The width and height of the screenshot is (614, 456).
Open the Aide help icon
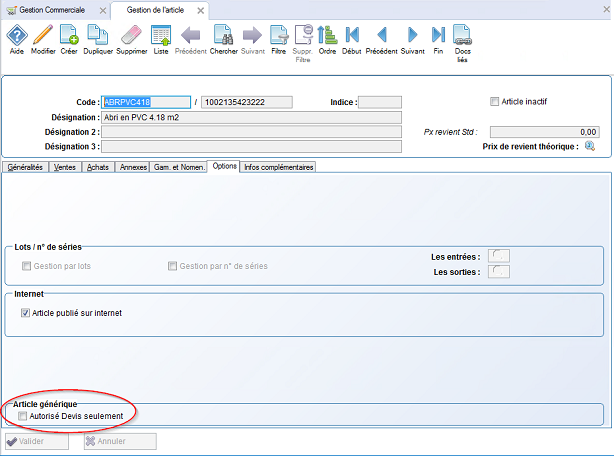click(15, 37)
